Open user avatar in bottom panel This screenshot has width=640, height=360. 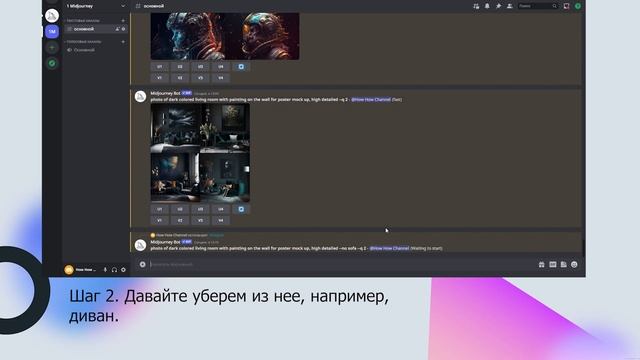tap(69, 270)
